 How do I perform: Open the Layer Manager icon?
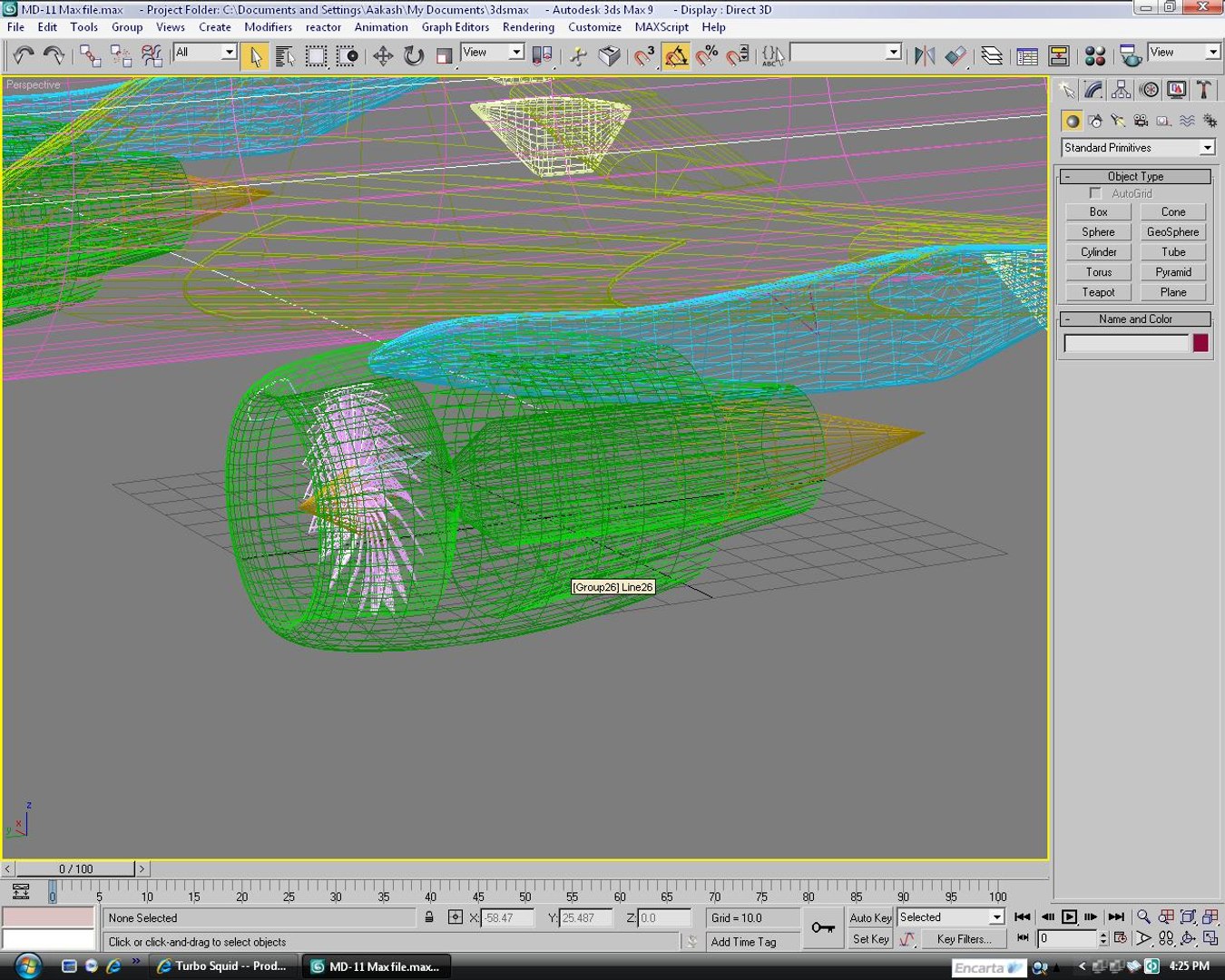992,56
